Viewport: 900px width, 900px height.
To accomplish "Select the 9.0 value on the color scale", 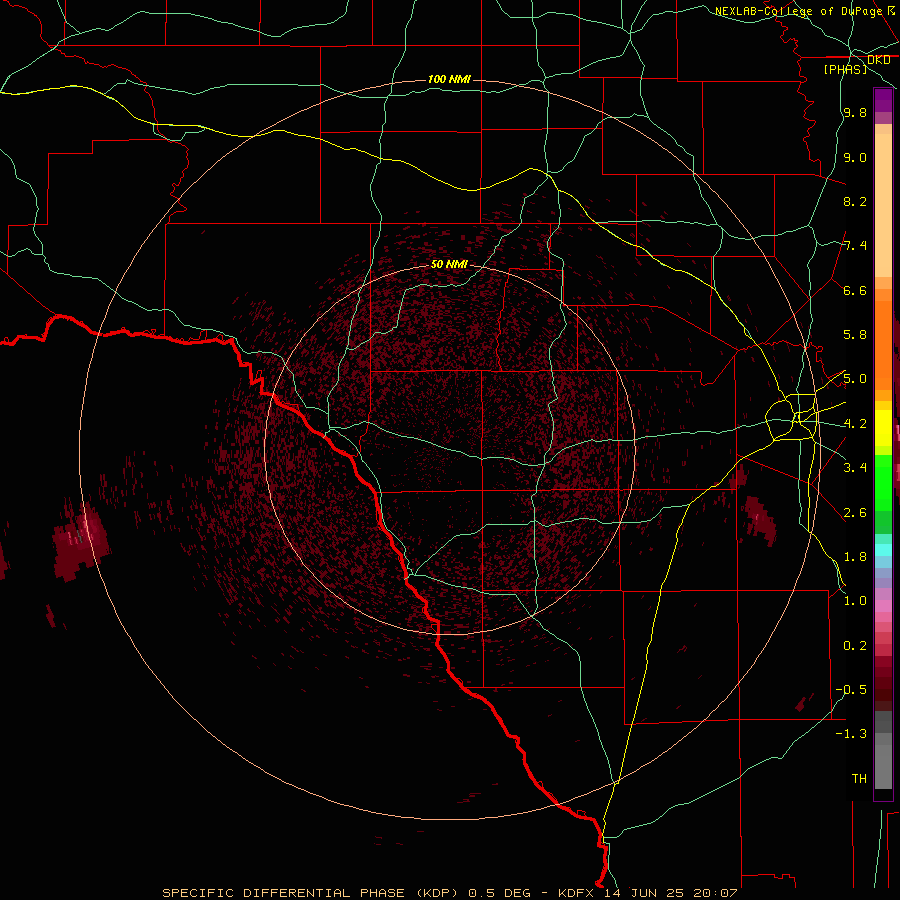I will point(855,157).
